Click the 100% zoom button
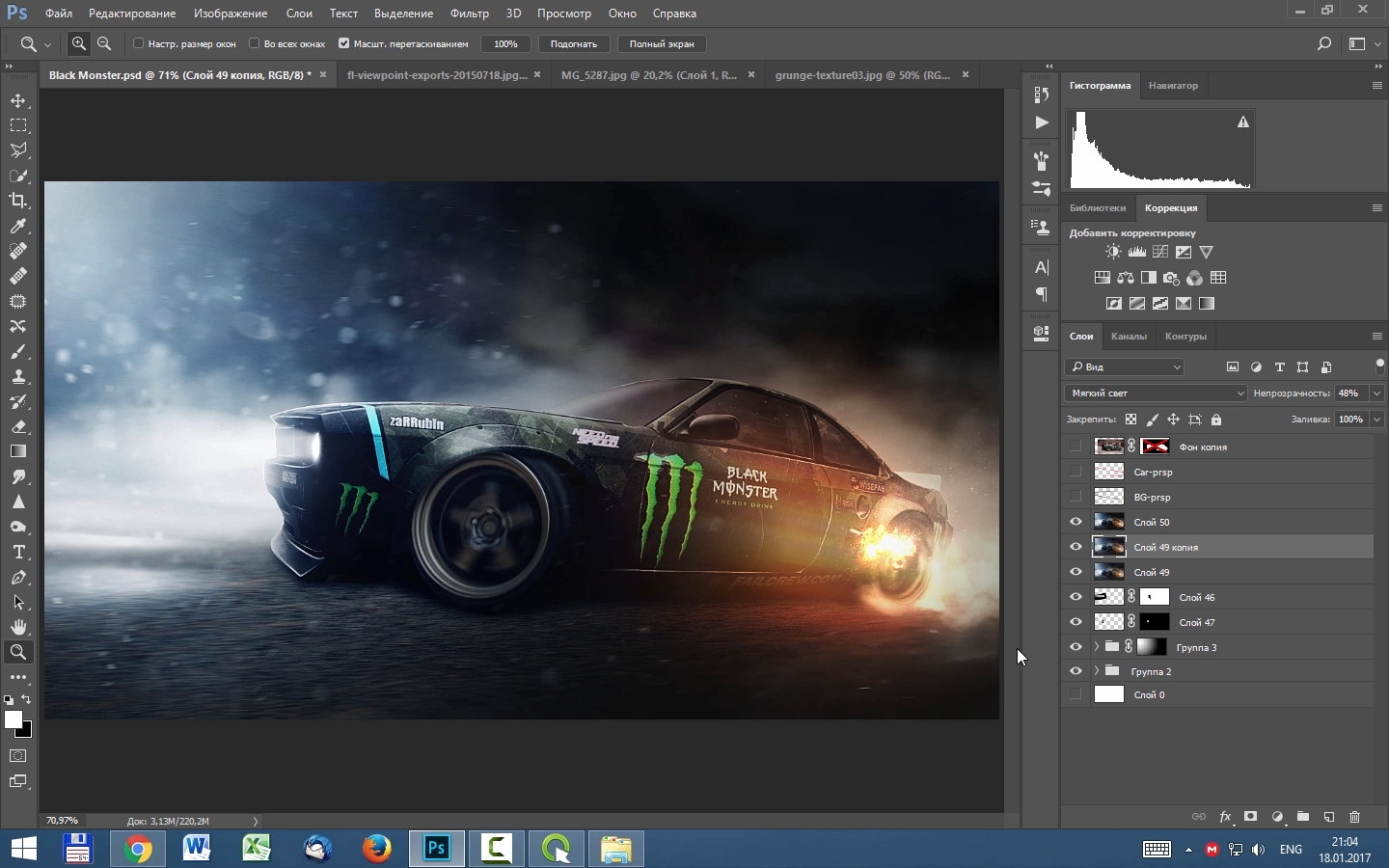This screenshot has width=1389, height=868. [505, 44]
